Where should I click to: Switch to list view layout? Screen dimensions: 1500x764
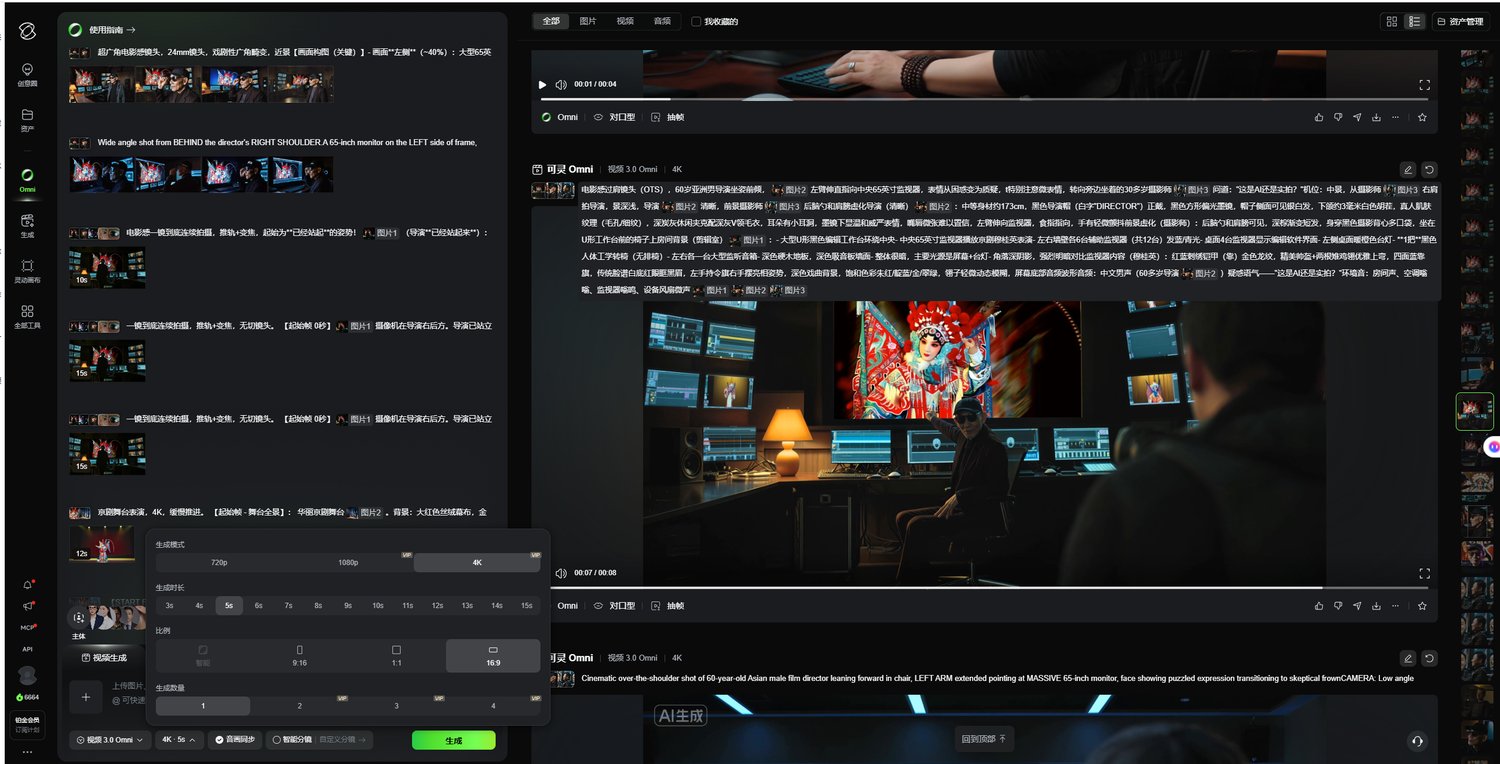[x=1415, y=21]
